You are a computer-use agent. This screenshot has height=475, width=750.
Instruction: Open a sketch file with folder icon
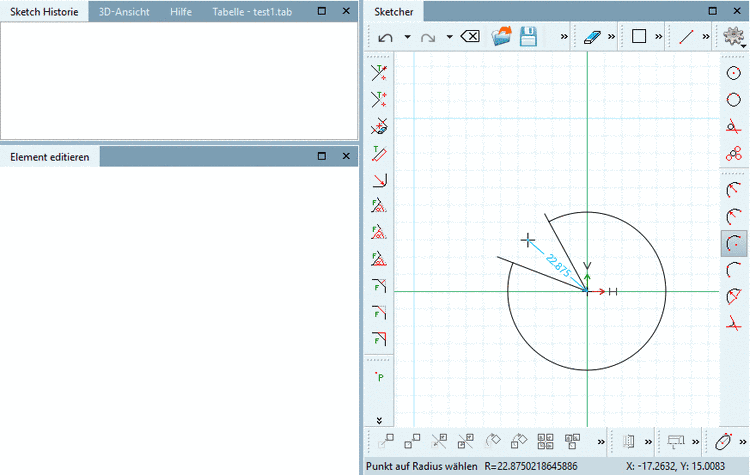tap(501, 36)
